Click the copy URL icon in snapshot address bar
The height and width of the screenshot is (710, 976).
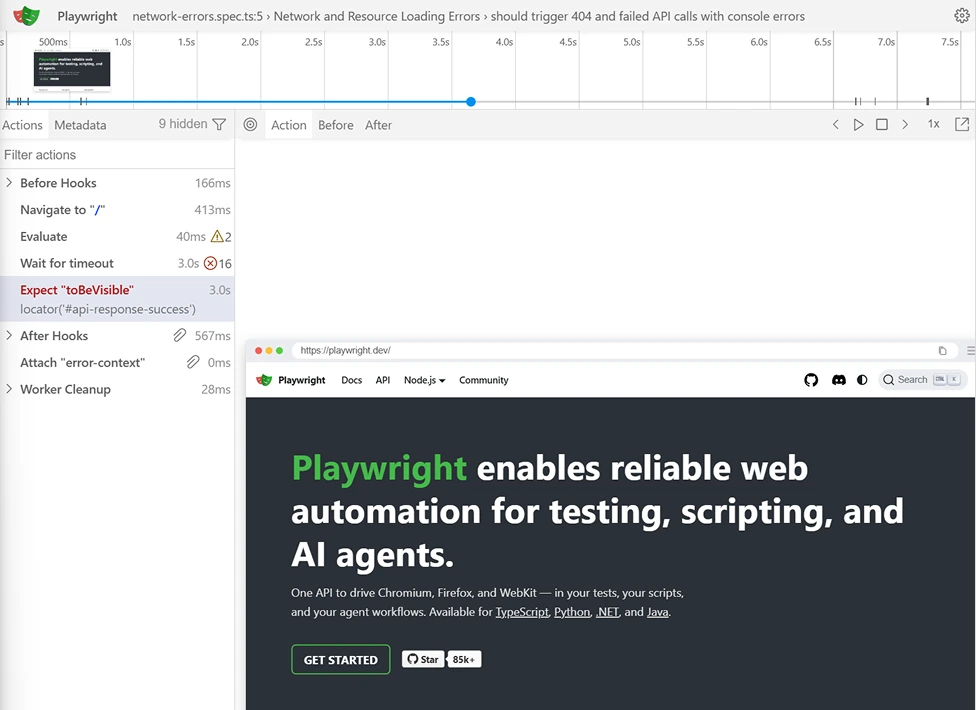tap(942, 350)
